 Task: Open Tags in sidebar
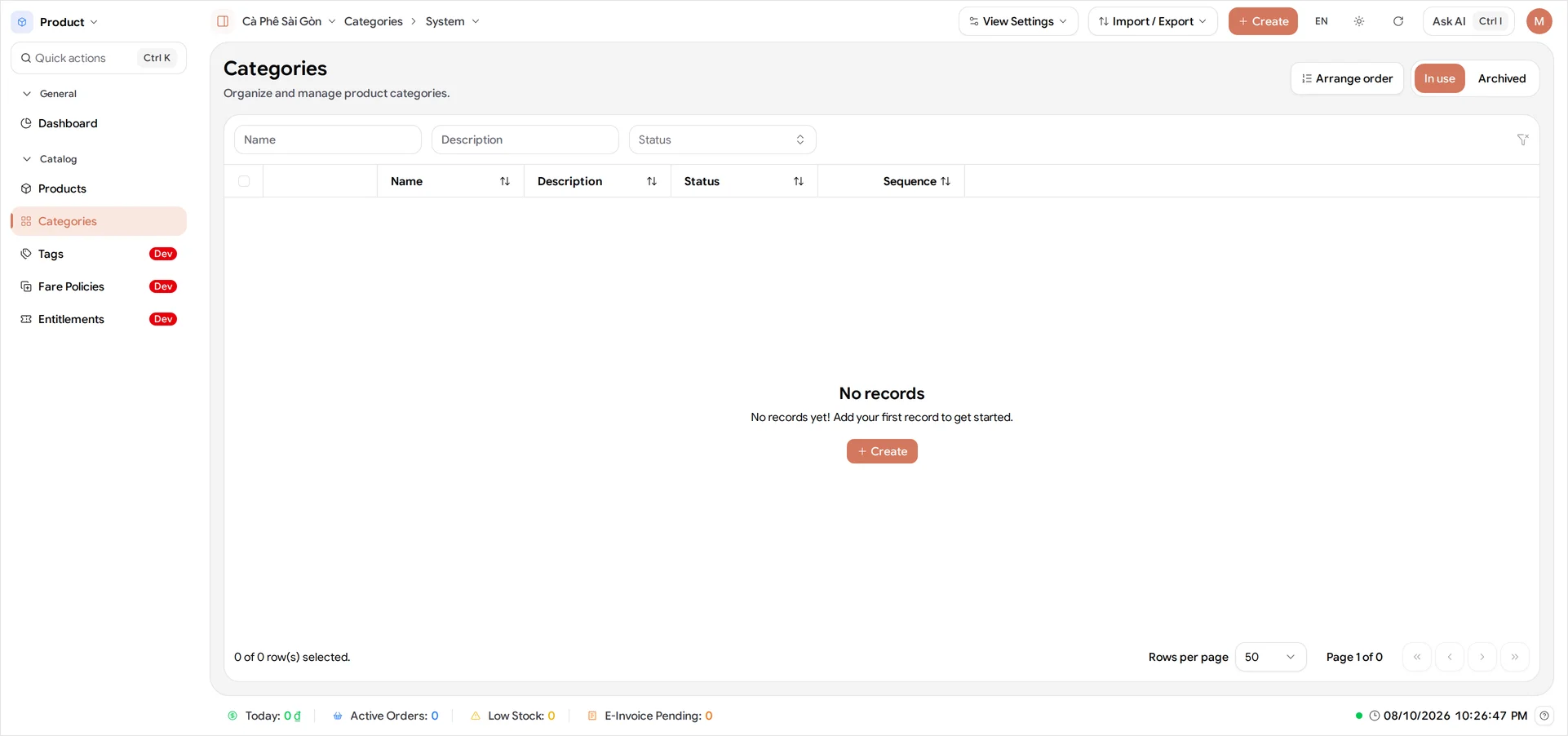[x=99, y=254]
